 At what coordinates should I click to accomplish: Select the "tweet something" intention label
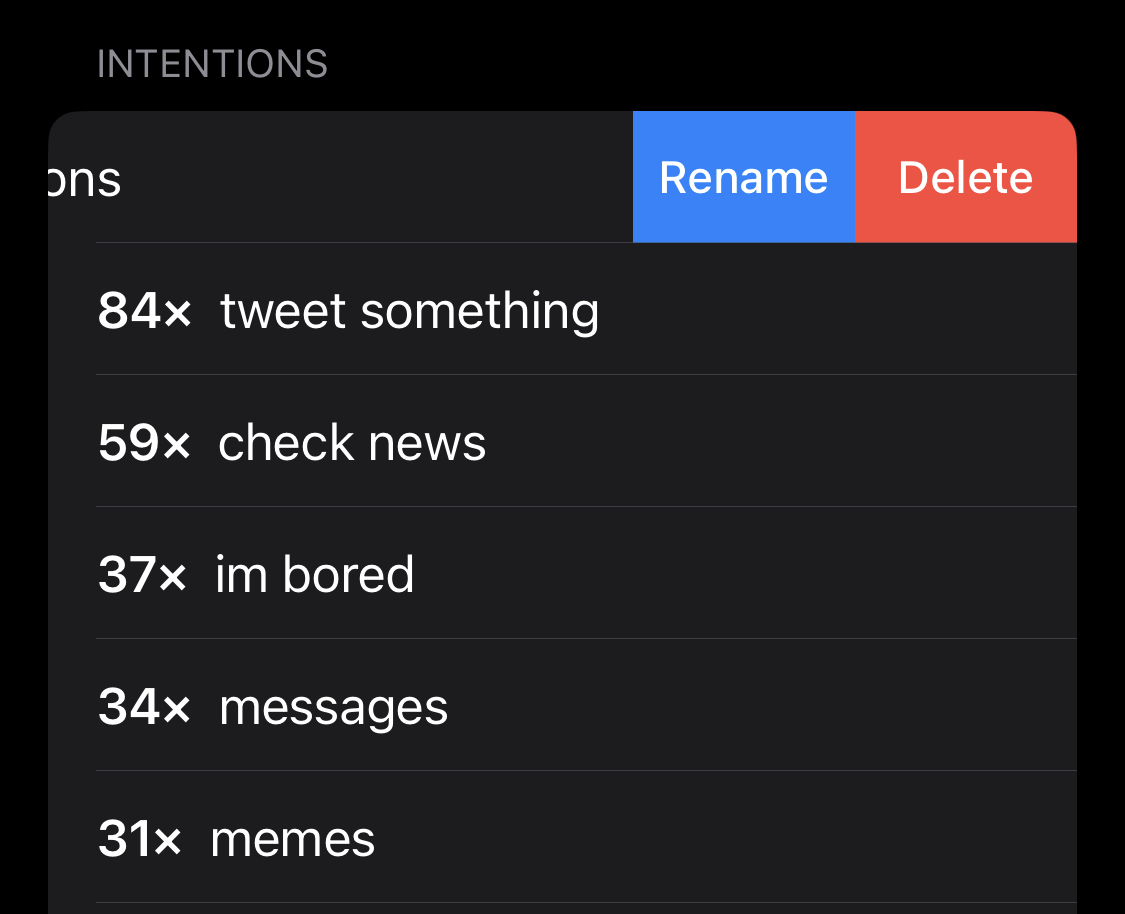[x=409, y=311]
